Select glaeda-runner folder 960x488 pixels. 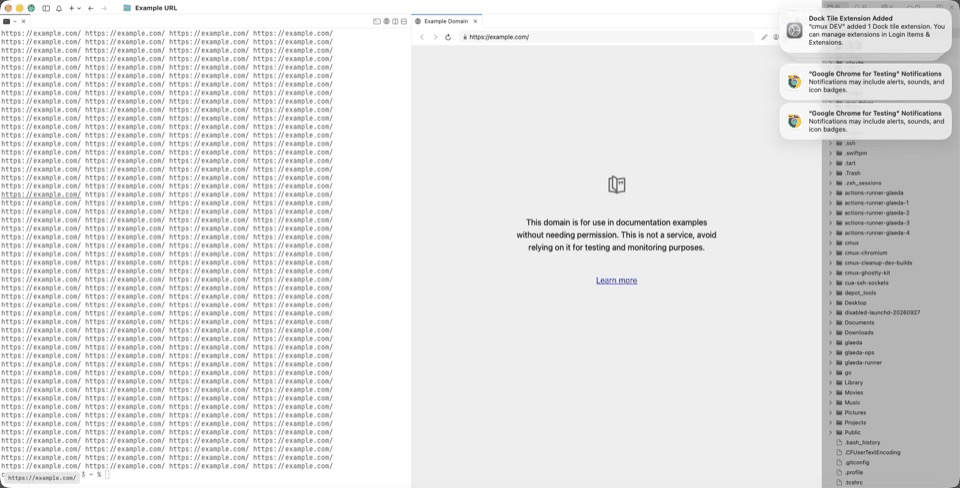point(863,362)
